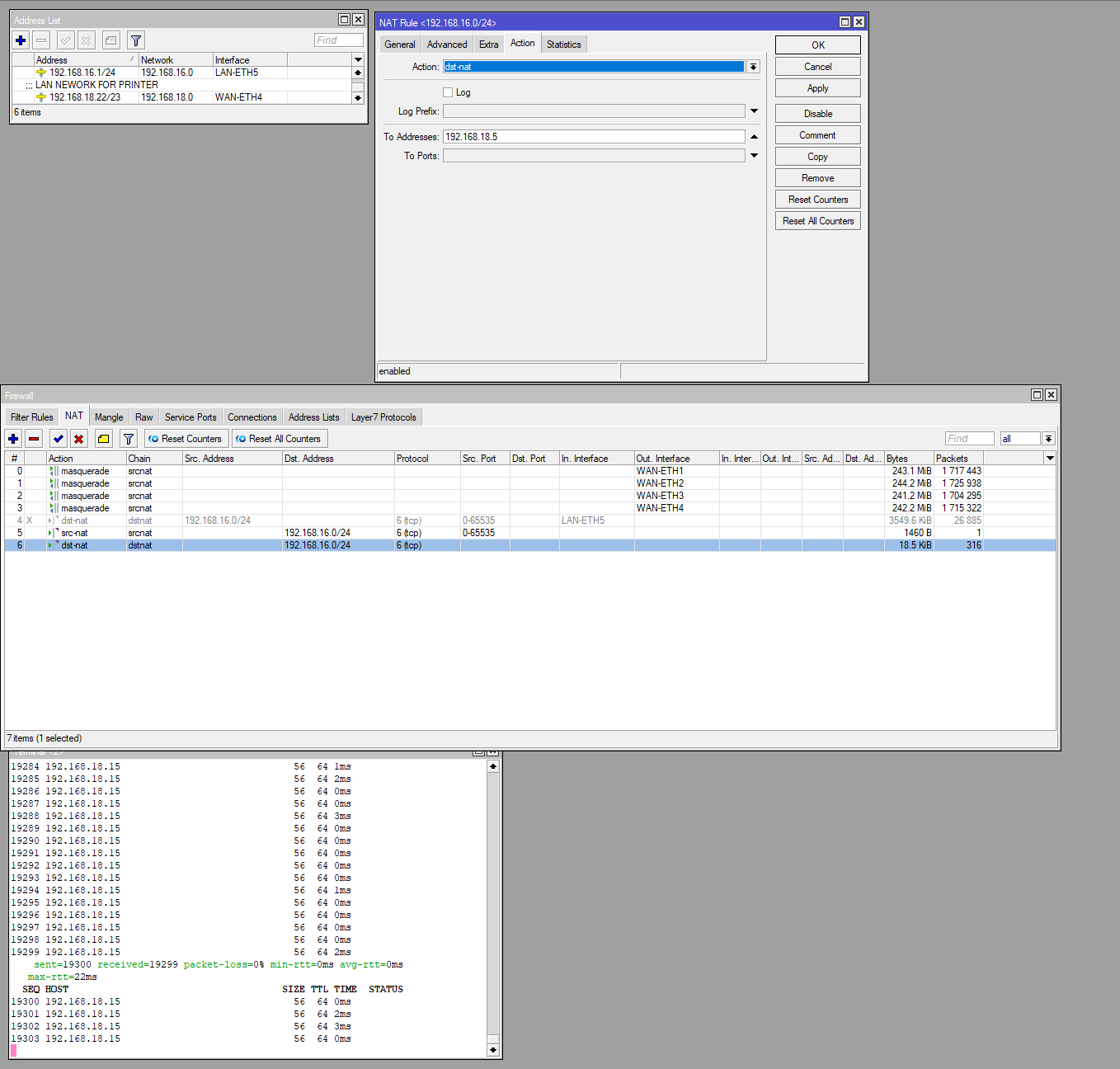The width and height of the screenshot is (1120, 1069).
Task: Click yellow comment icon in Firewall toolbar
Action: click(104, 439)
